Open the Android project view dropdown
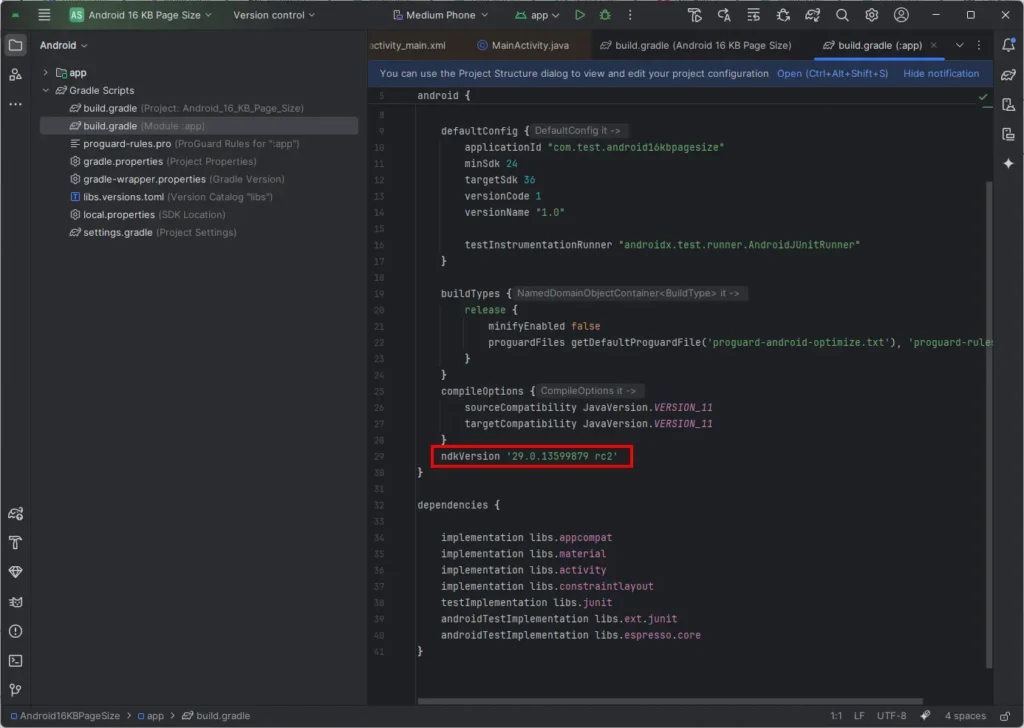Viewport: 1024px width, 728px height. [x=63, y=45]
